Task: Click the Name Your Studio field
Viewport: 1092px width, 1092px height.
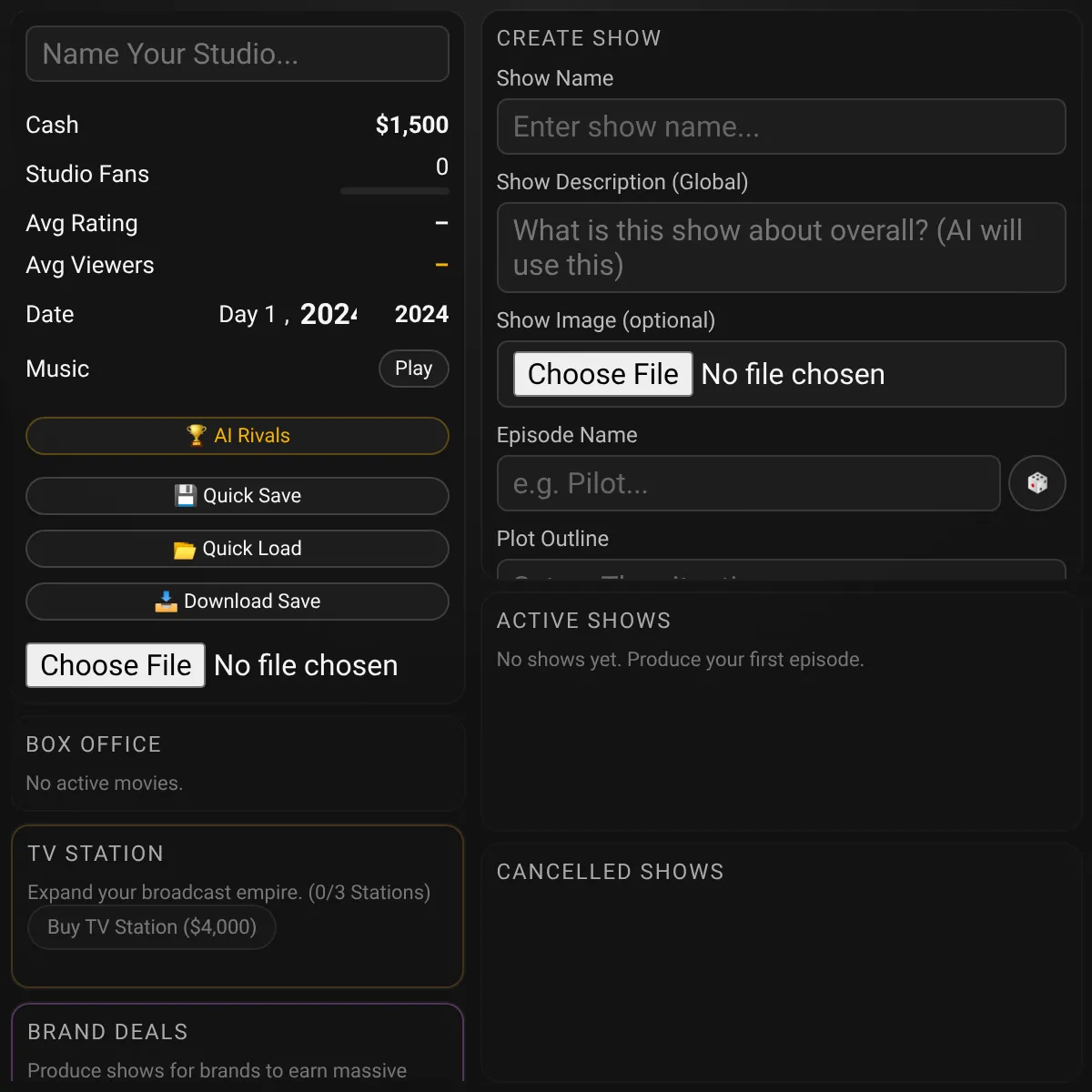Action: coord(237,54)
